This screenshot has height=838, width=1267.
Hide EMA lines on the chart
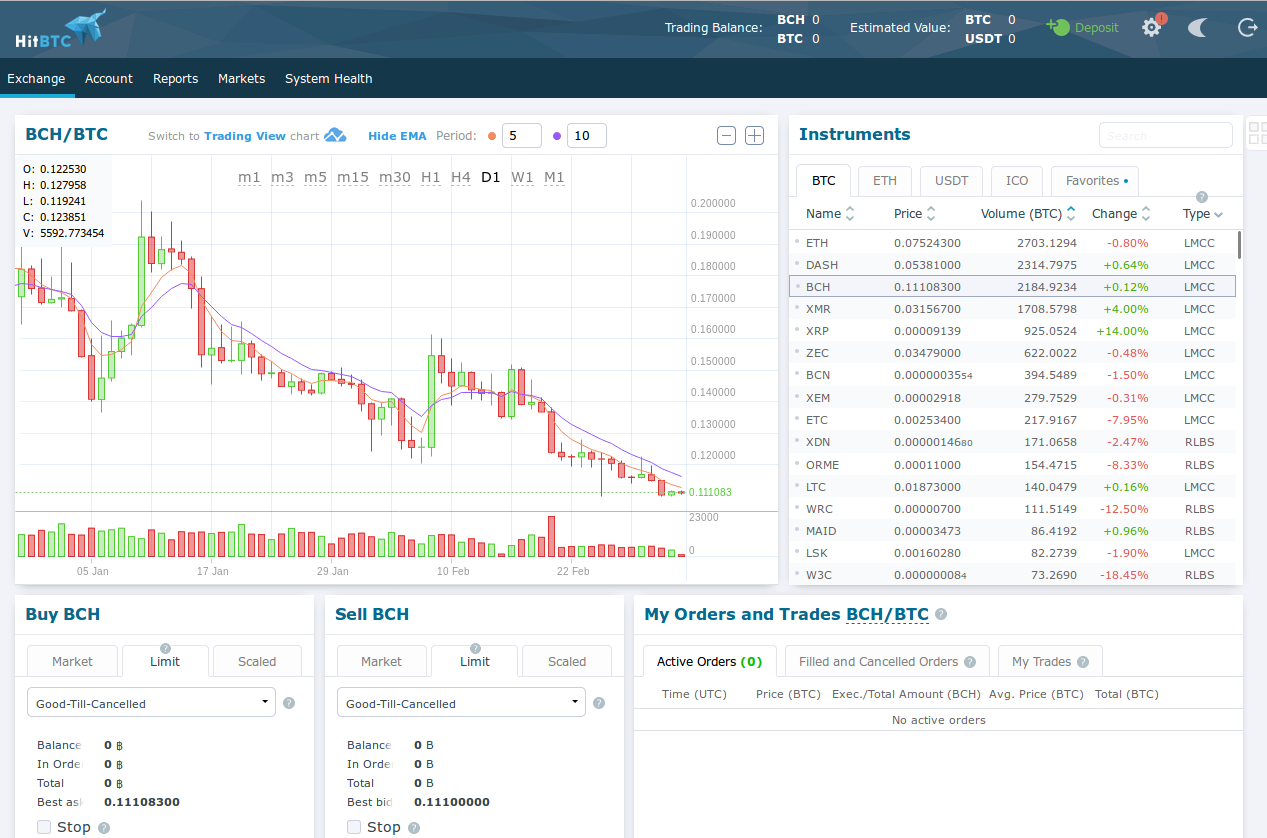point(397,136)
